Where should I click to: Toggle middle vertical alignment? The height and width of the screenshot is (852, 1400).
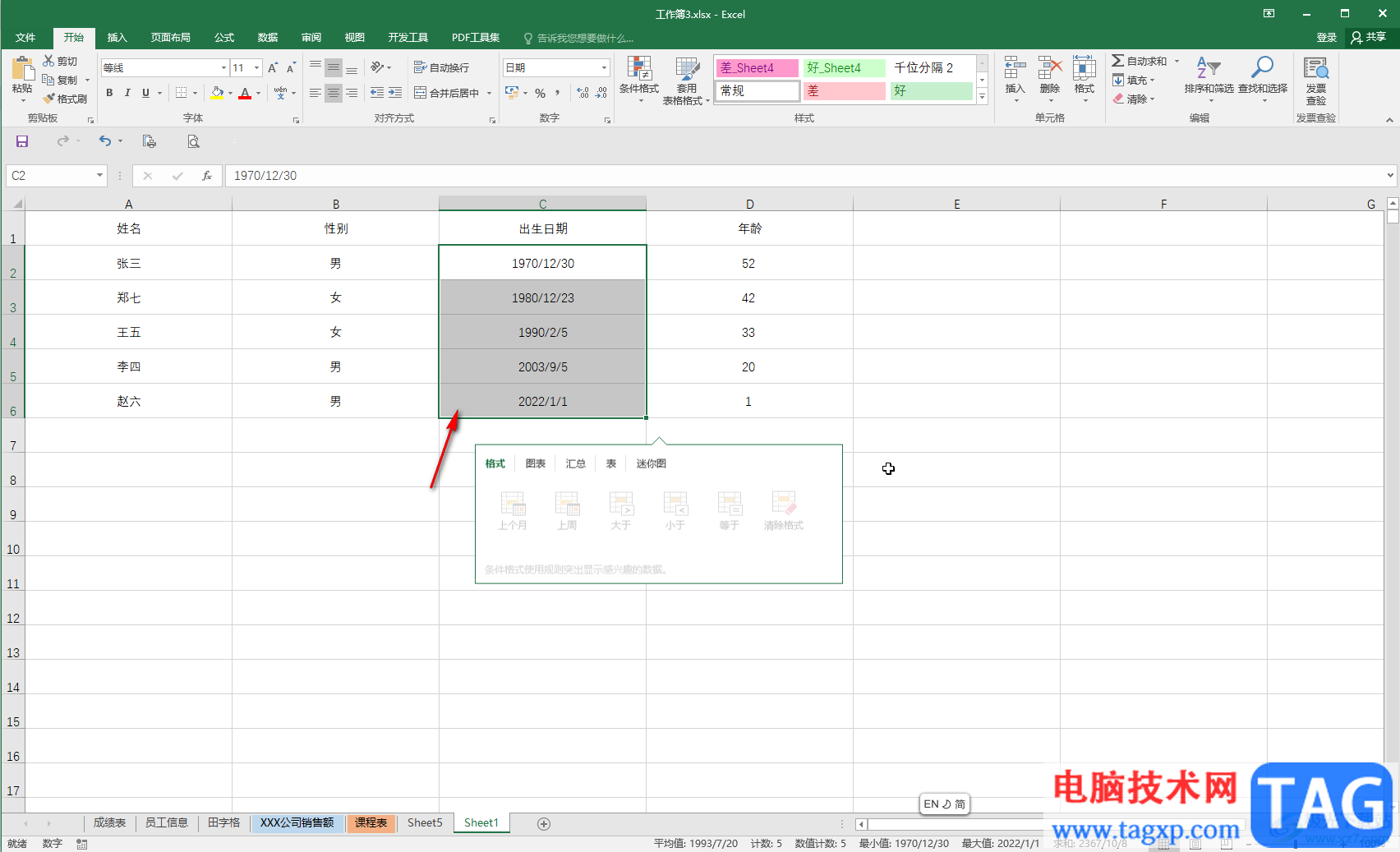click(x=333, y=67)
